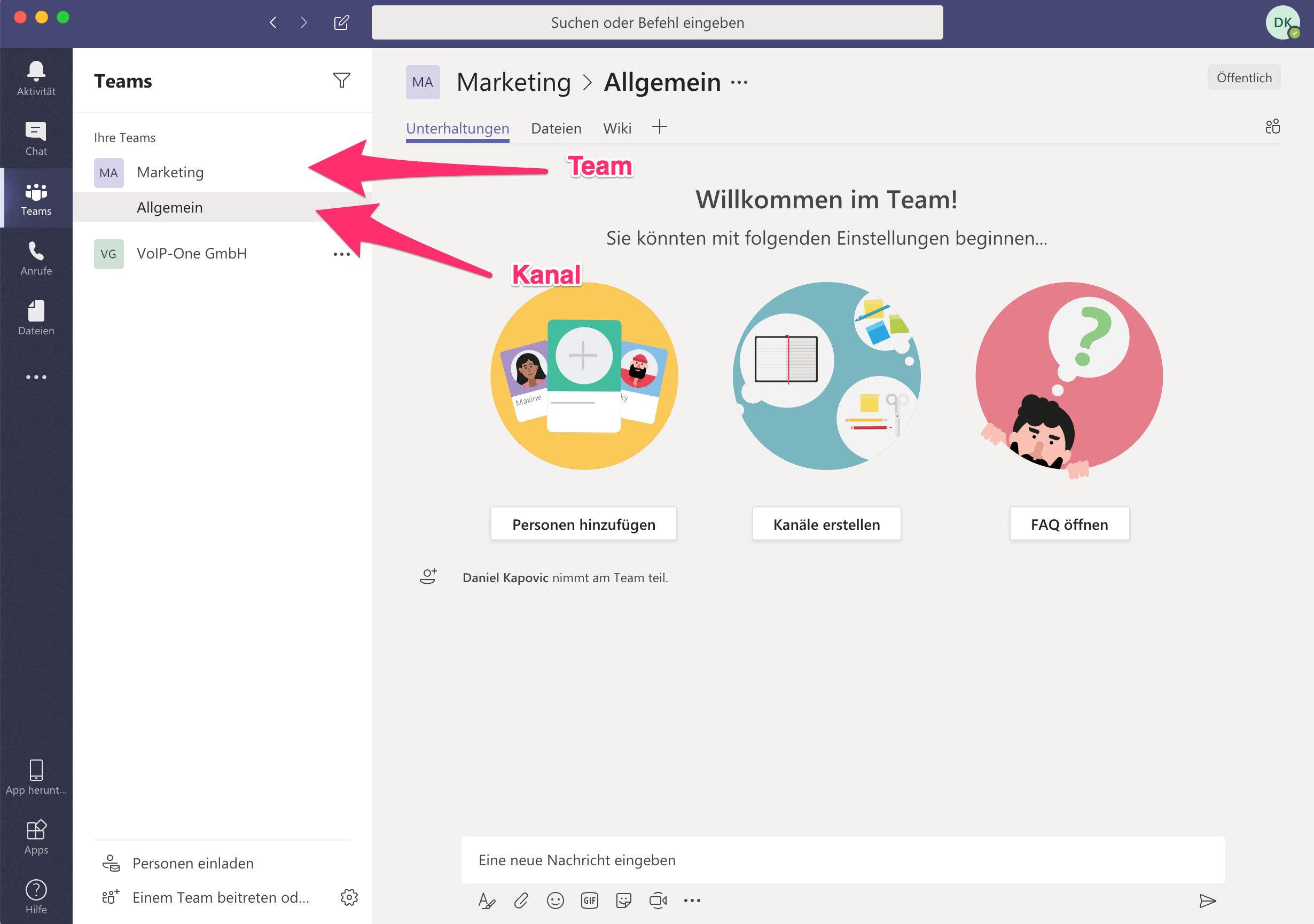Click the FAQ öffnen button

pos(1069,524)
